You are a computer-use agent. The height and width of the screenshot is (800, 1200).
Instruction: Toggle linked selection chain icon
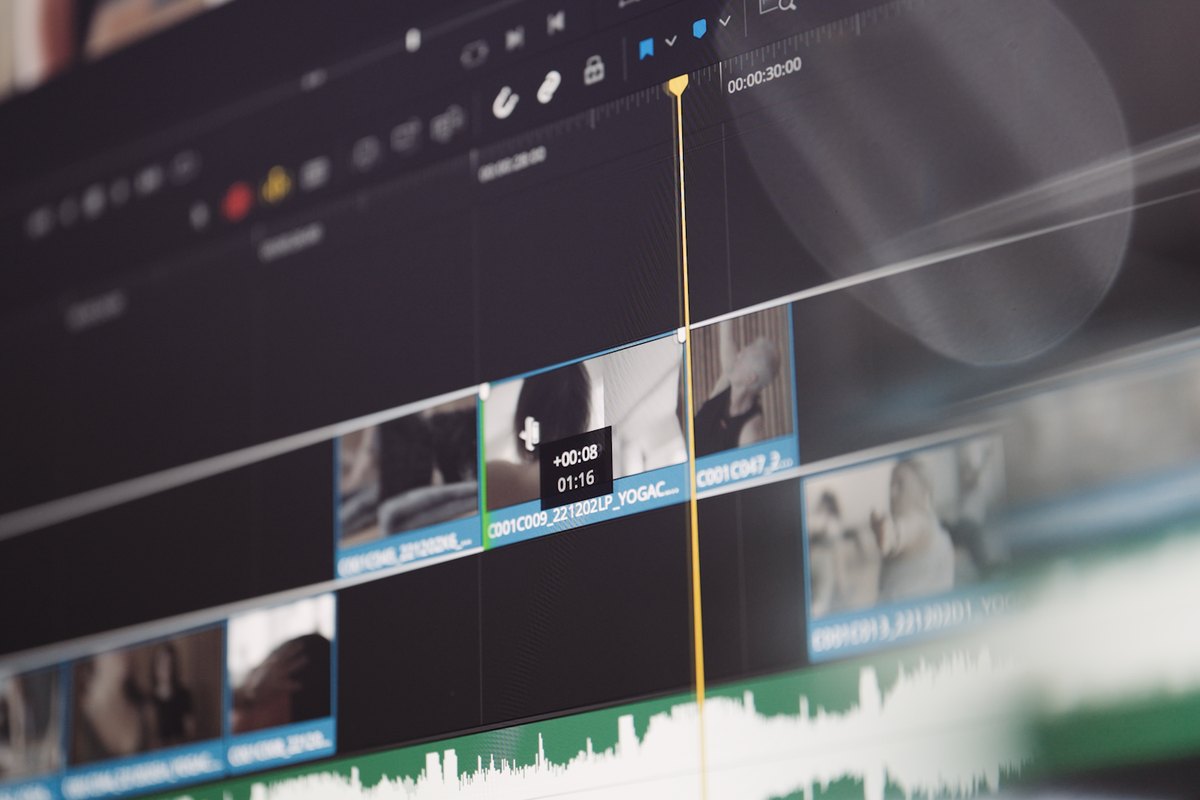coord(549,87)
